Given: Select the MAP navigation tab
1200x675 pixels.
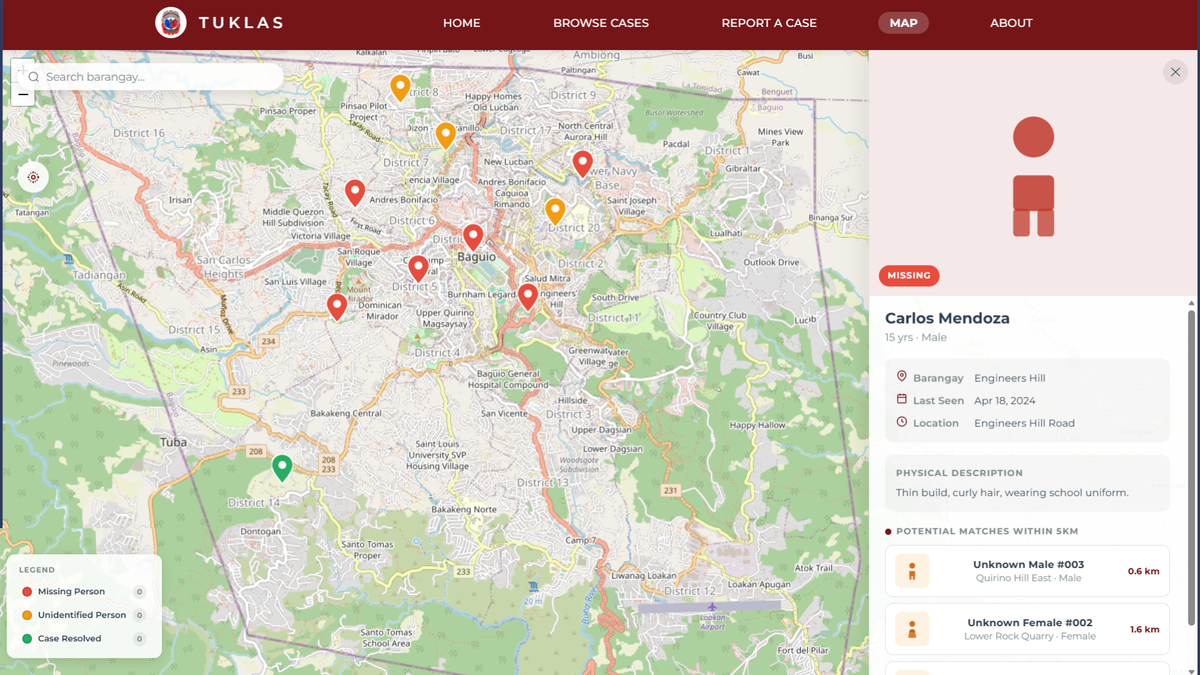Looking at the screenshot, I should point(903,22).
